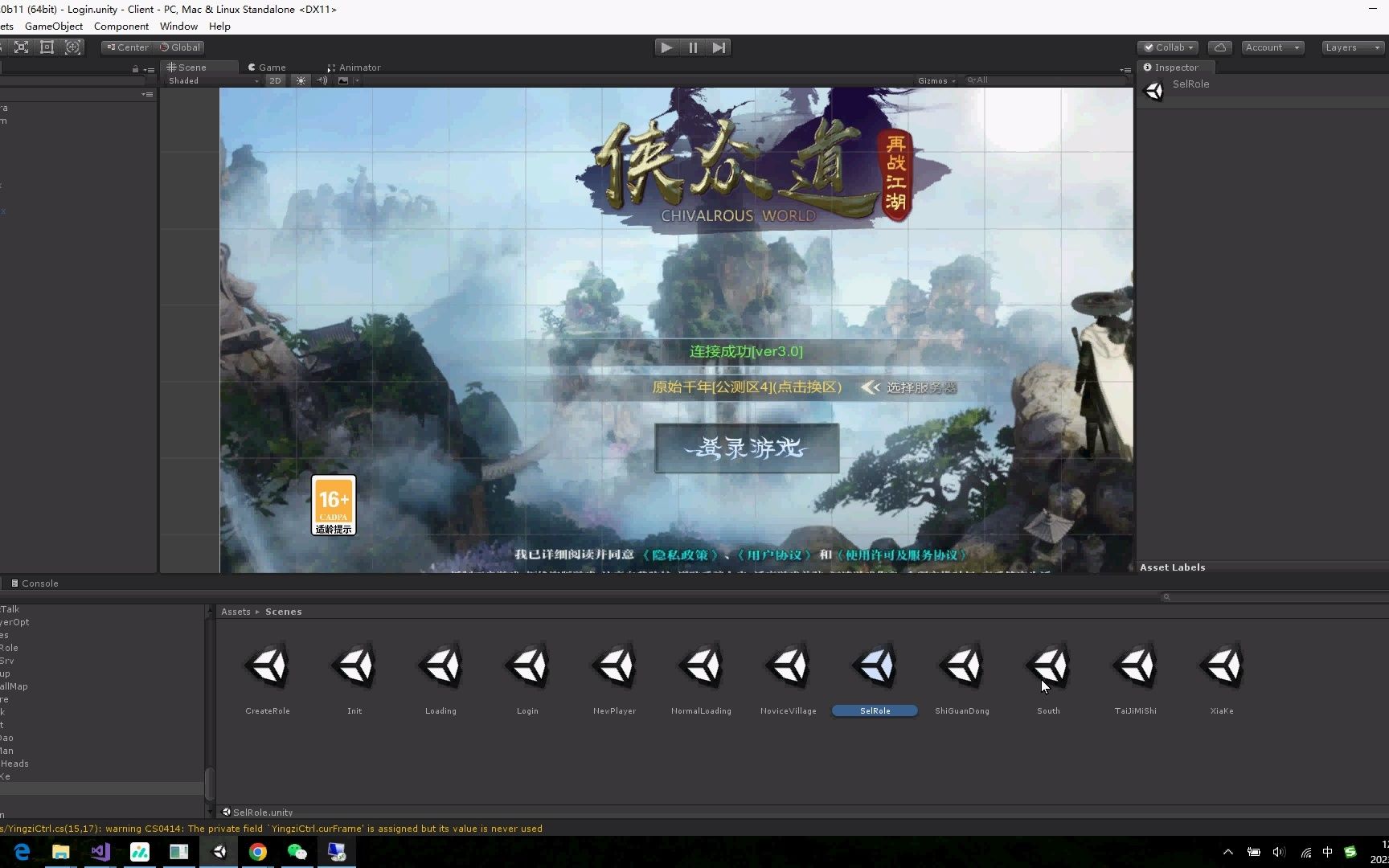The width and height of the screenshot is (1389, 868).
Task: Open the Collab dropdown
Action: [x=1169, y=47]
